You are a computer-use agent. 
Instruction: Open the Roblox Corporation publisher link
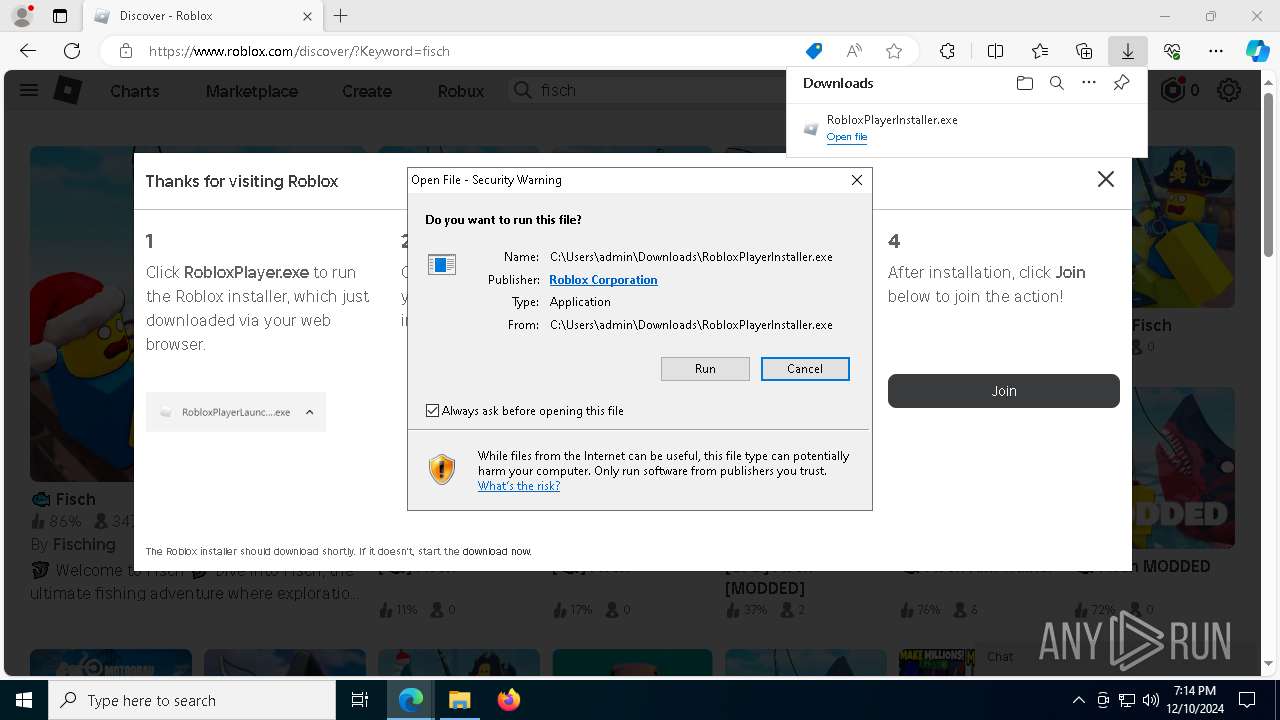[603, 280]
